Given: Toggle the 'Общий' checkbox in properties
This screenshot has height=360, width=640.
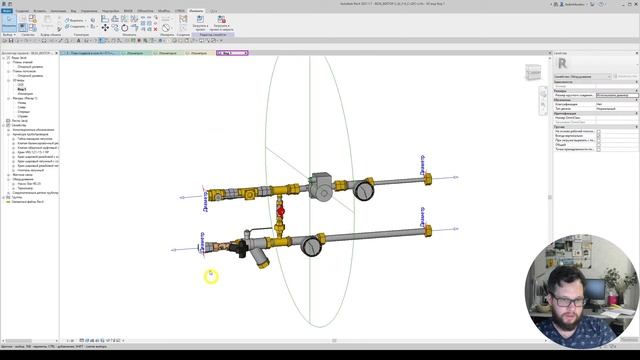Looking at the screenshot, I should pyautogui.click(x=598, y=145).
